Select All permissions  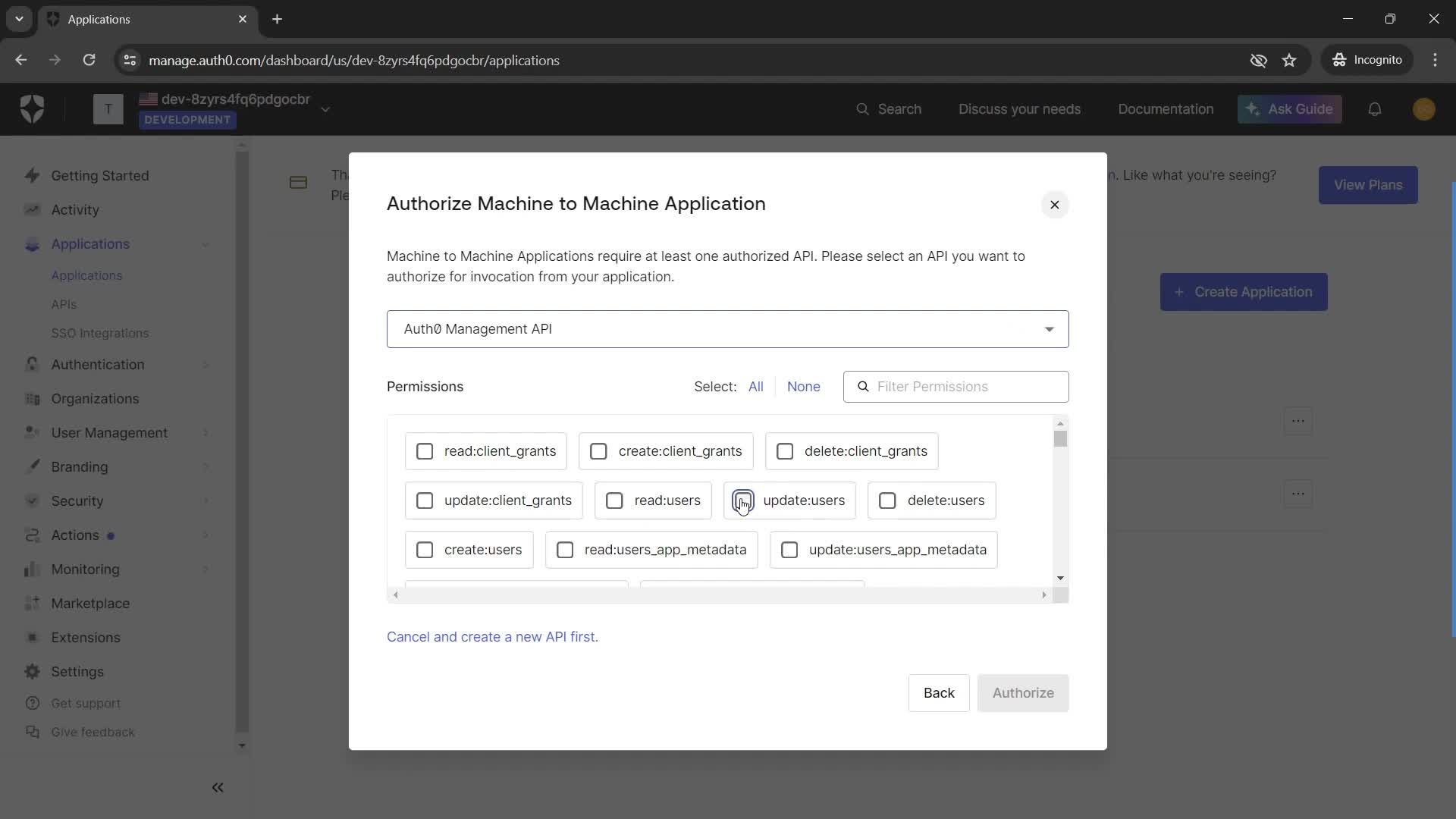click(755, 387)
